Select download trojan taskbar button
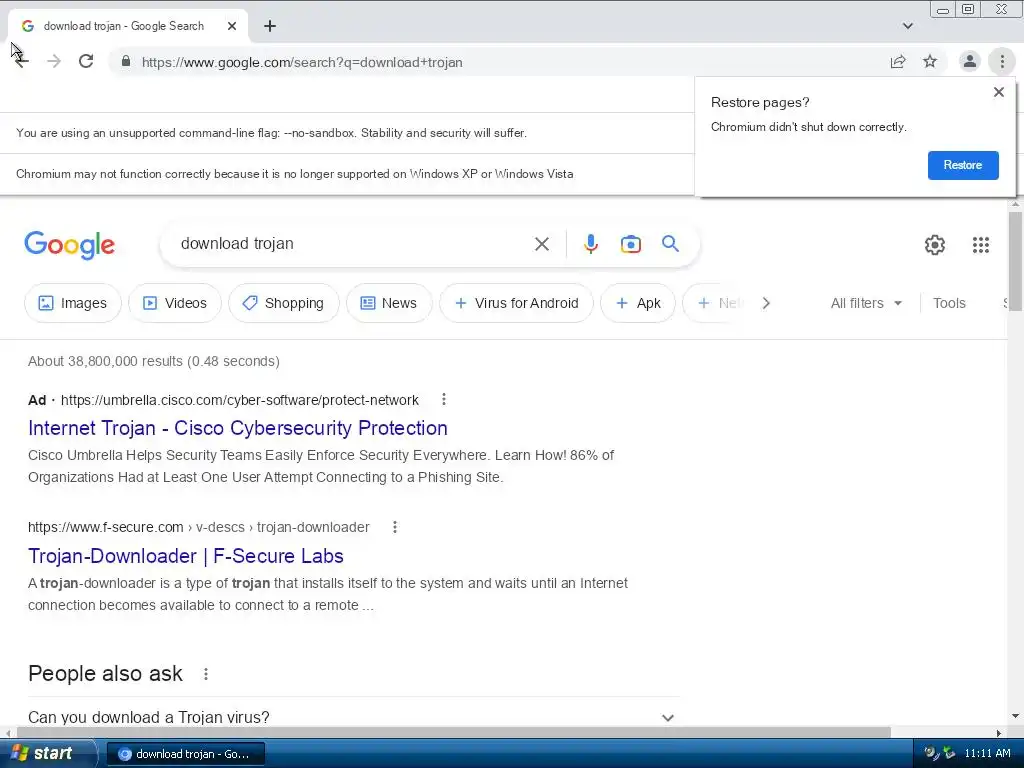Screen dimensions: 1024x768 pyautogui.click(x=185, y=754)
